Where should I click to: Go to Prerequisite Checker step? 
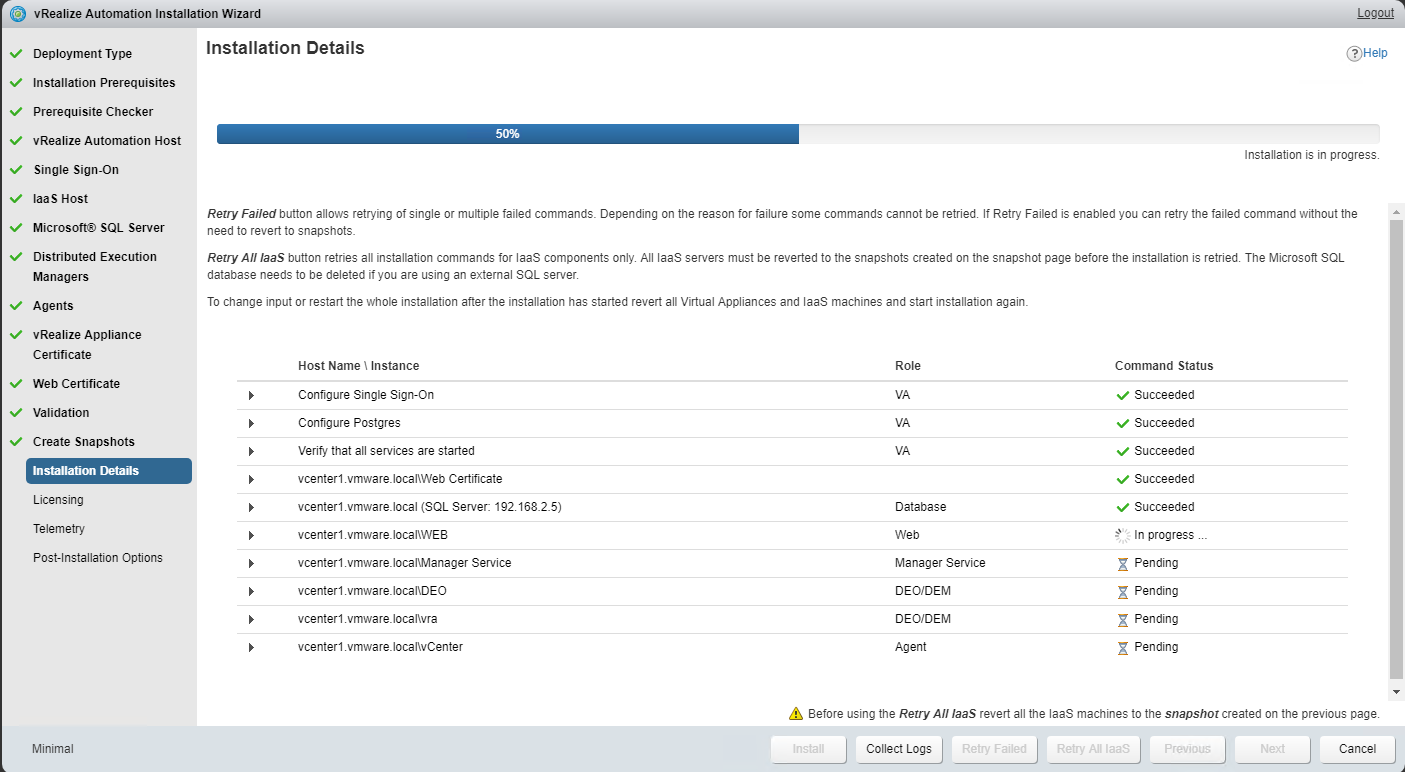(93, 112)
